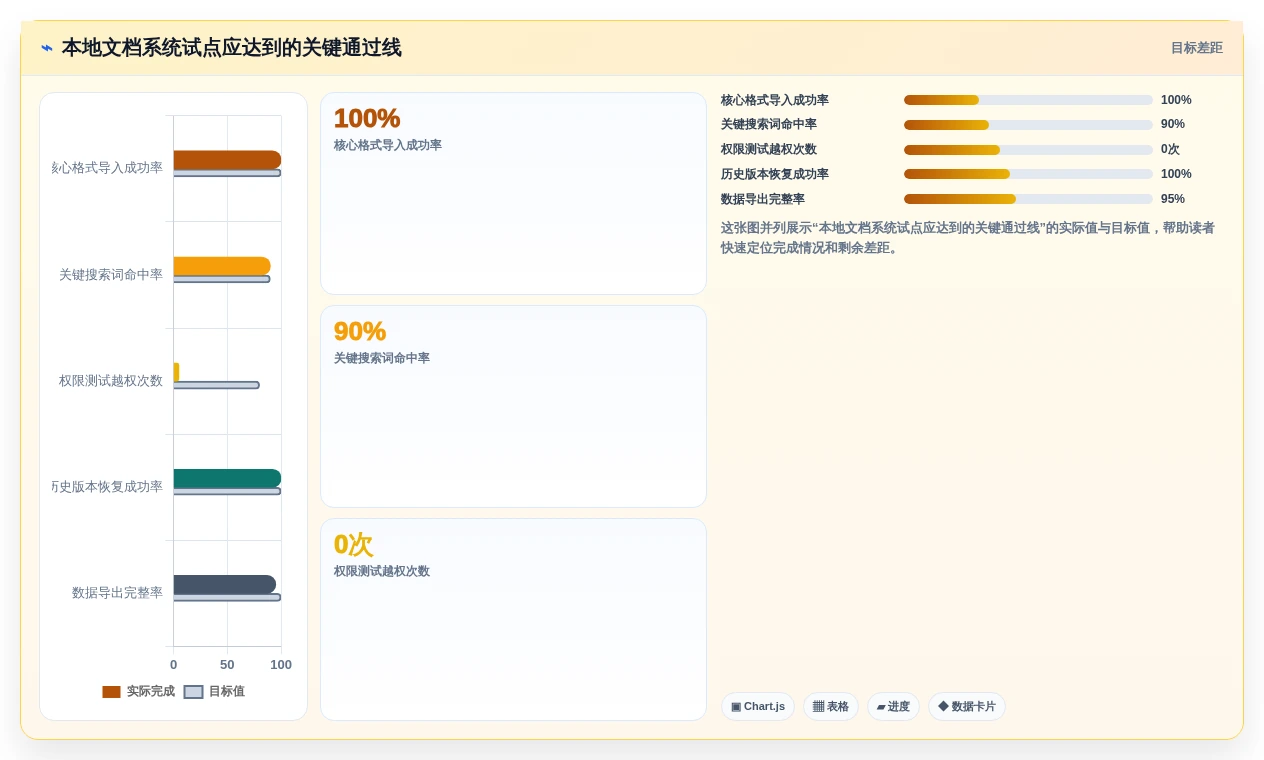The width and height of the screenshot is (1264, 760).
Task: Click the 关键搜索词命中率 chart axis label
Action: pyautogui.click(x=111, y=275)
